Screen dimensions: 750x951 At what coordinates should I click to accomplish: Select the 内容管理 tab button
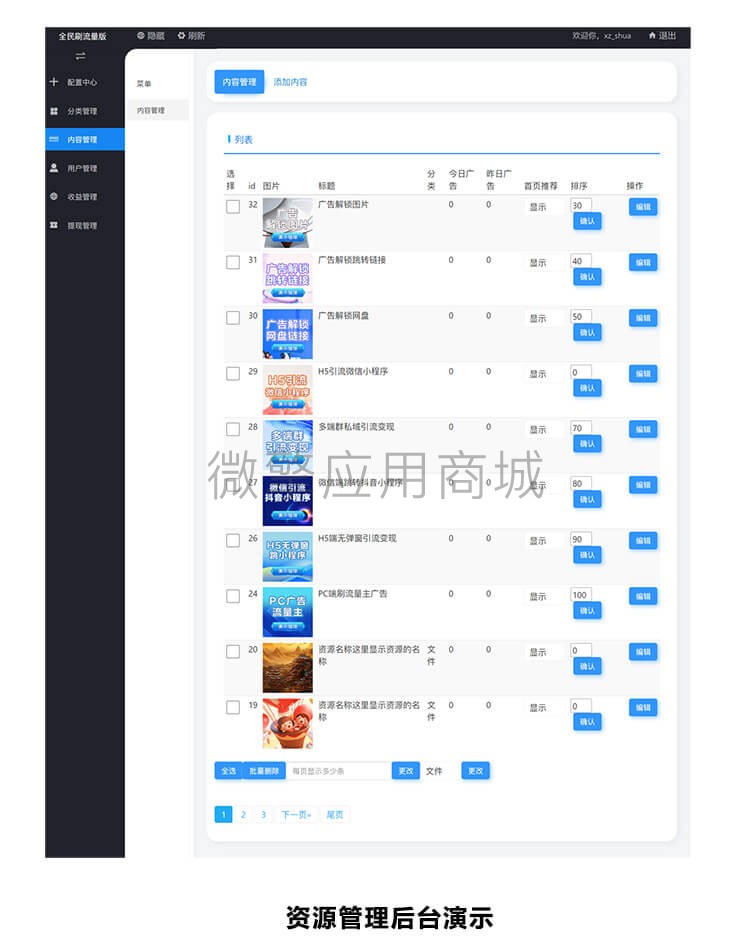(239, 82)
